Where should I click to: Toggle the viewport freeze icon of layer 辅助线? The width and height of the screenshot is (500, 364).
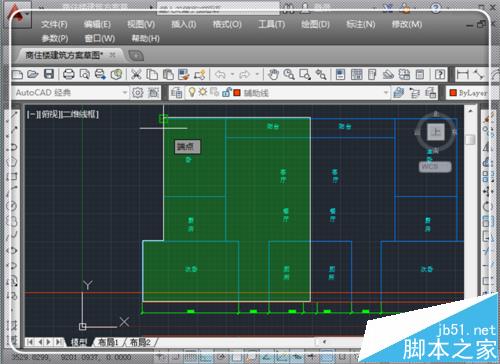(x=214, y=92)
